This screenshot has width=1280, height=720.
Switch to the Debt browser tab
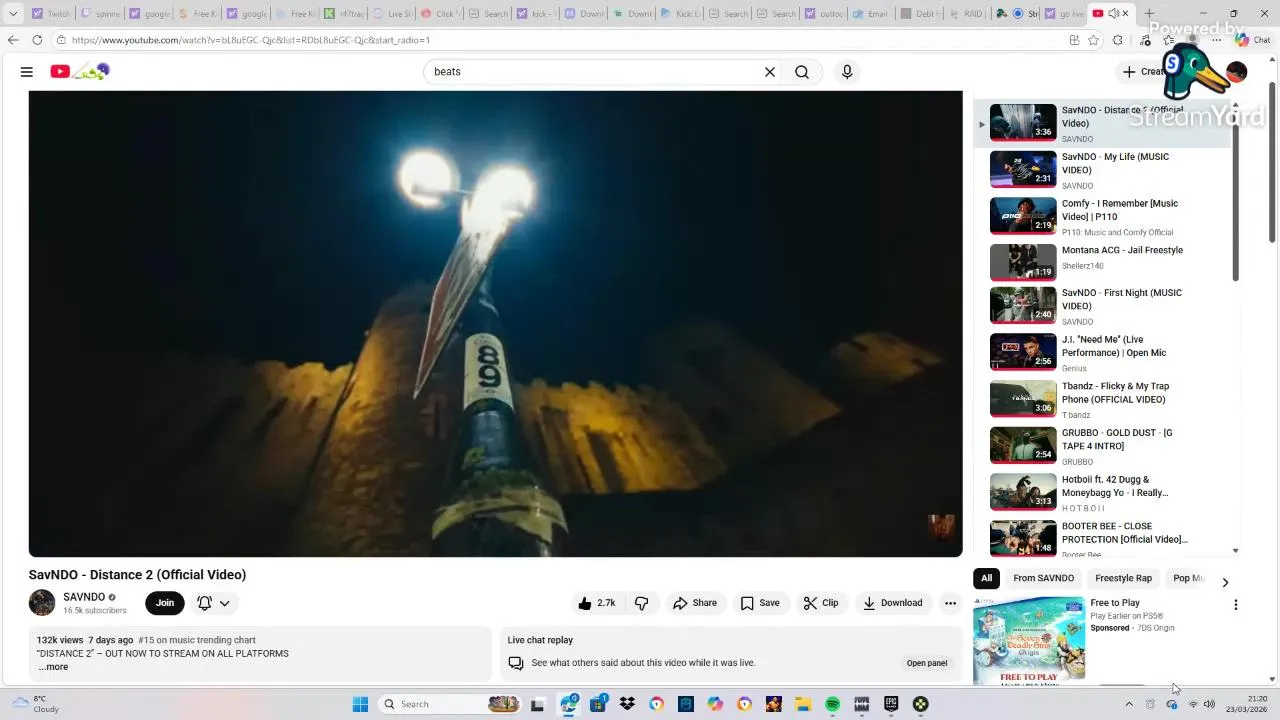[x=919, y=13]
